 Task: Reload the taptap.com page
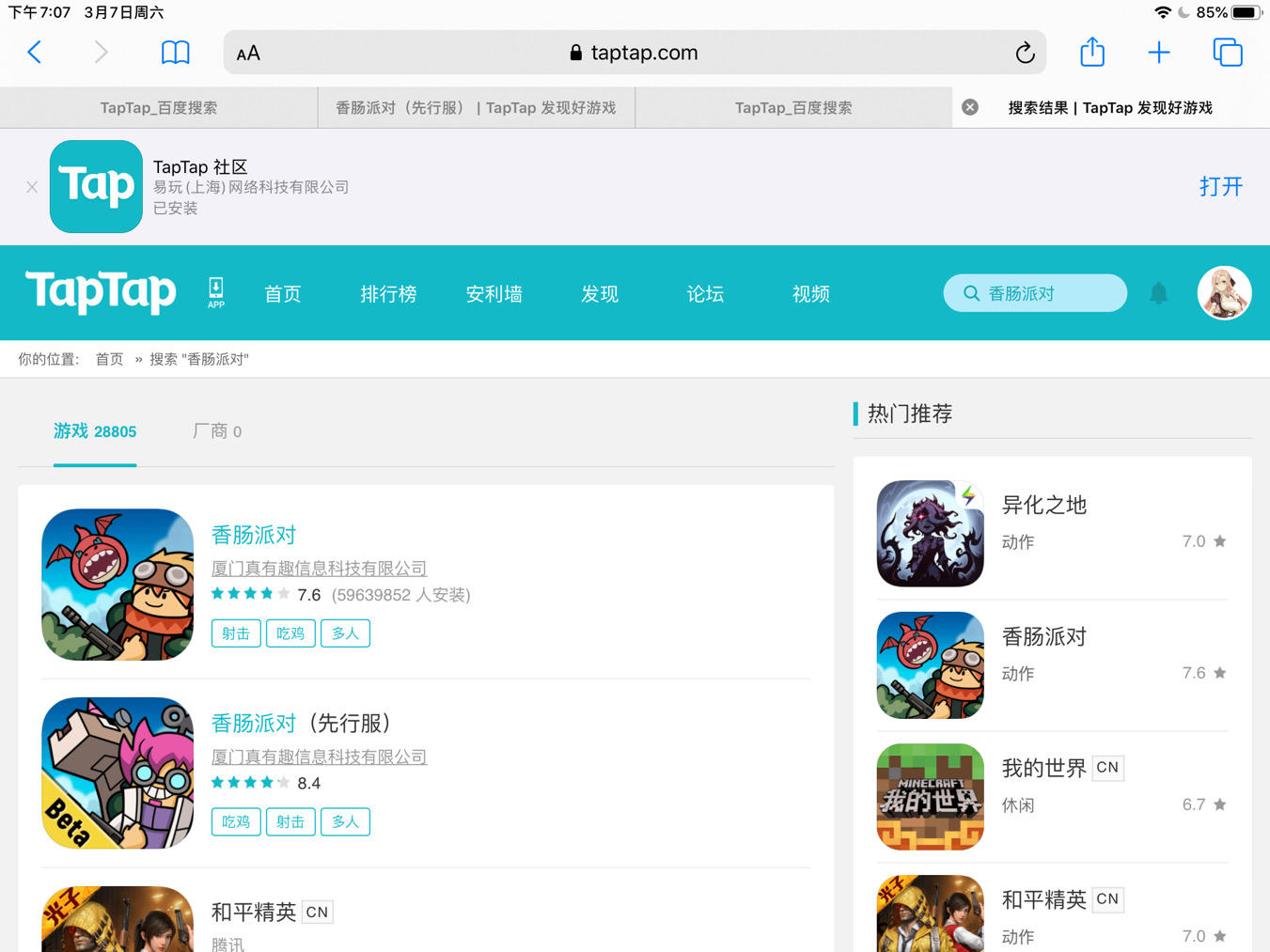coord(1025,53)
